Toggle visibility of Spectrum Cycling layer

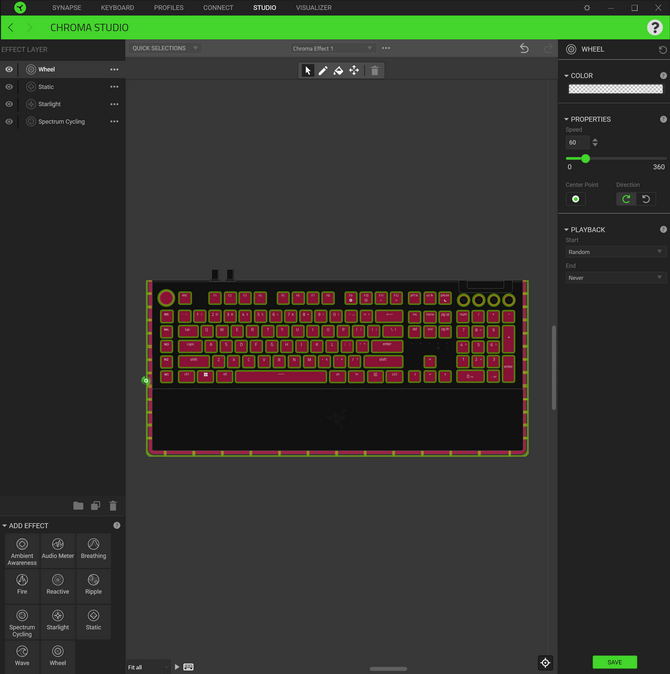[x=9, y=122]
